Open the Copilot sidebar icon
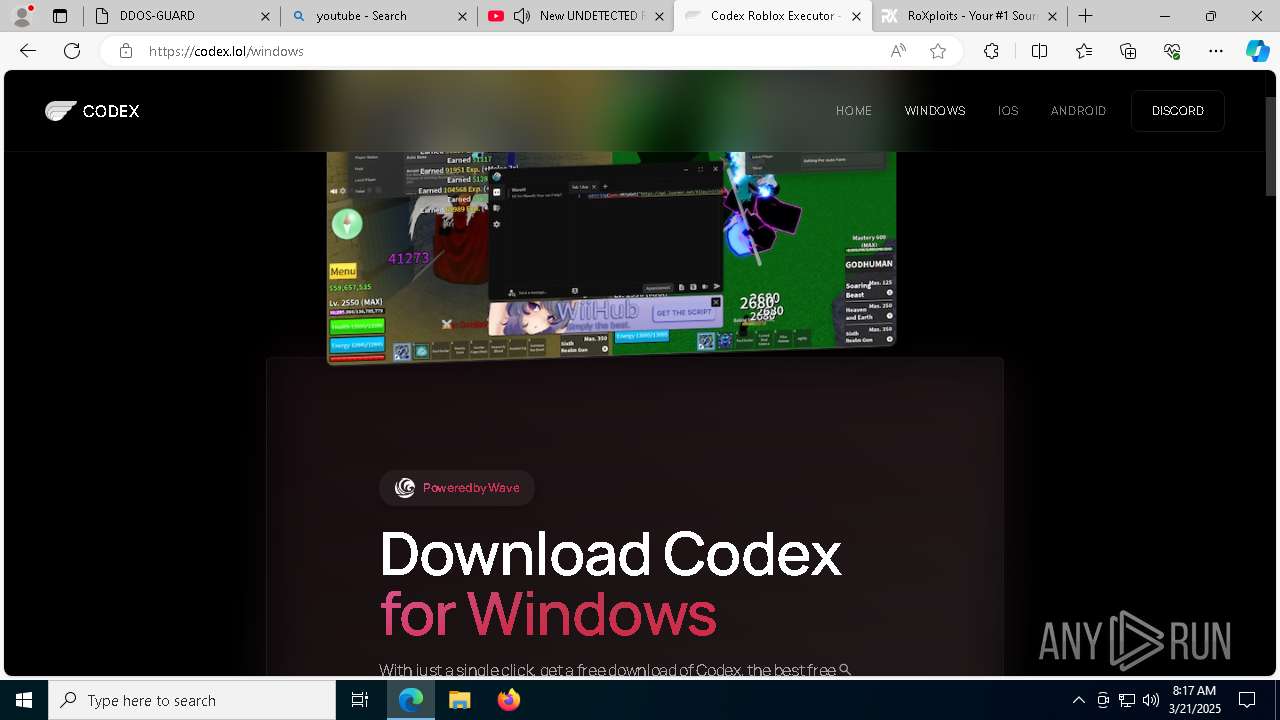 1257,51
